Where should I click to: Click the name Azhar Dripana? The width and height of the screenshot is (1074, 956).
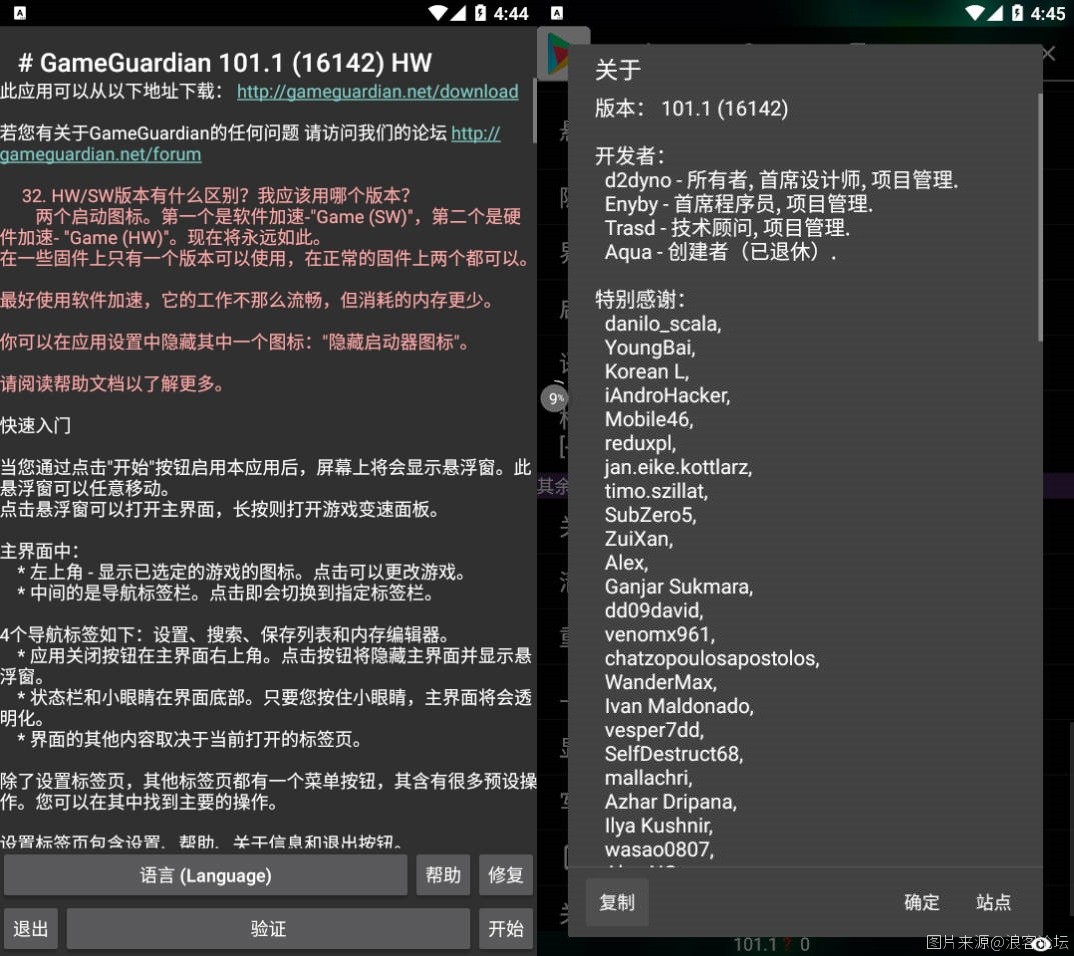click(671, 802)
